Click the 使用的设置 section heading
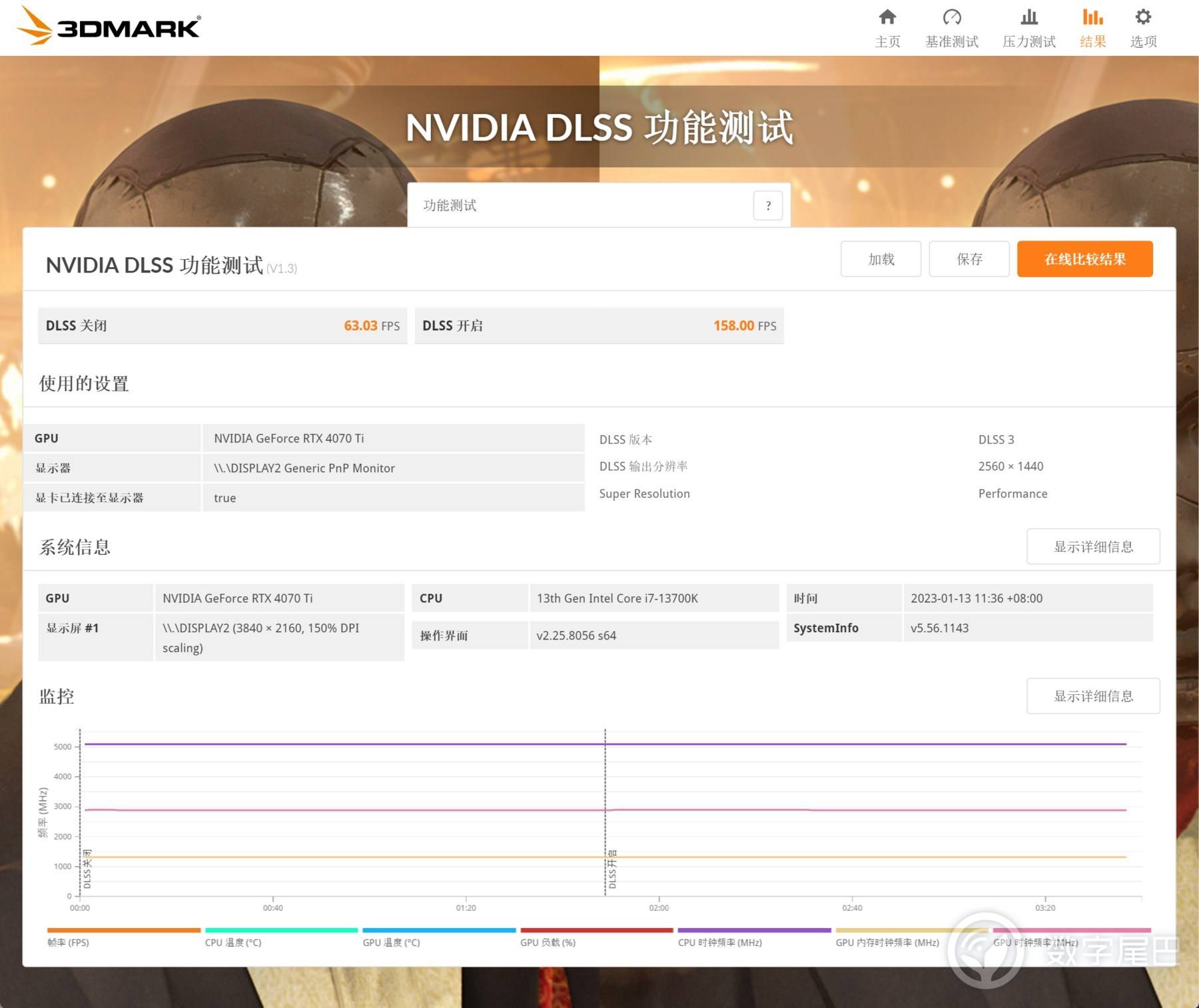 coord(84,384)
